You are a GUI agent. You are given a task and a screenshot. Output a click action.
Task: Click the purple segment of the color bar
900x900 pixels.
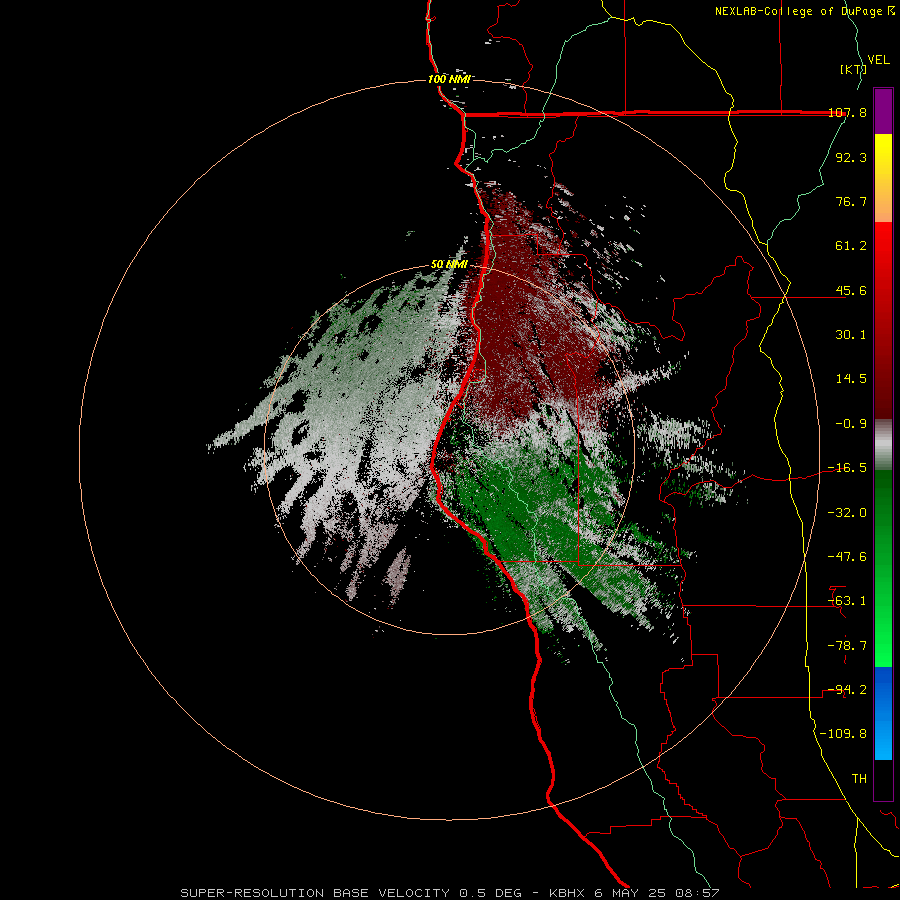point(883,111)
